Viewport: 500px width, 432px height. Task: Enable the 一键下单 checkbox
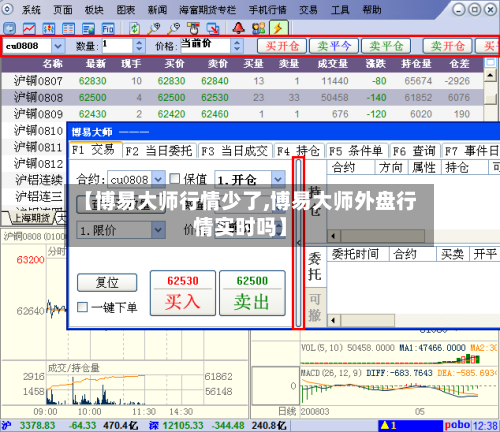click(x=82, y=307)
